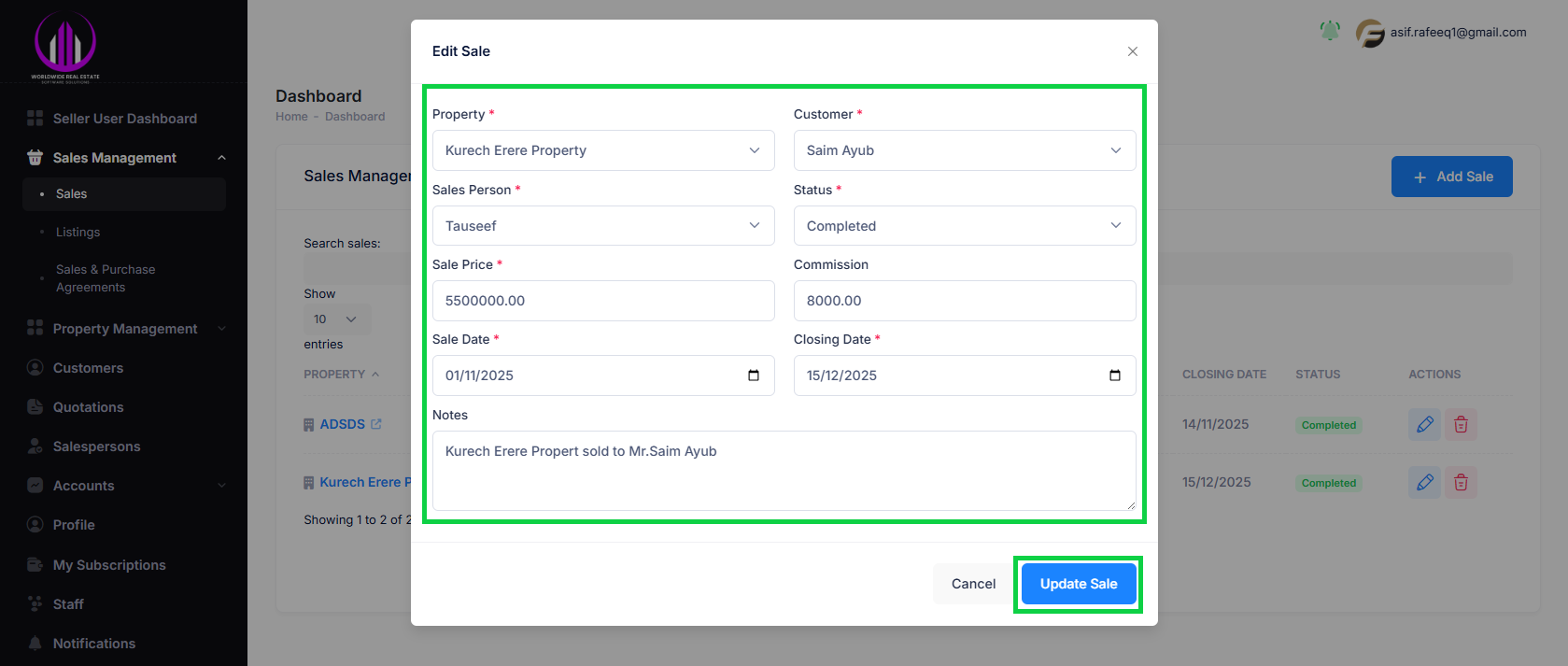
Task: Click the Update Sale button
Action: [x=1078, y=584]
